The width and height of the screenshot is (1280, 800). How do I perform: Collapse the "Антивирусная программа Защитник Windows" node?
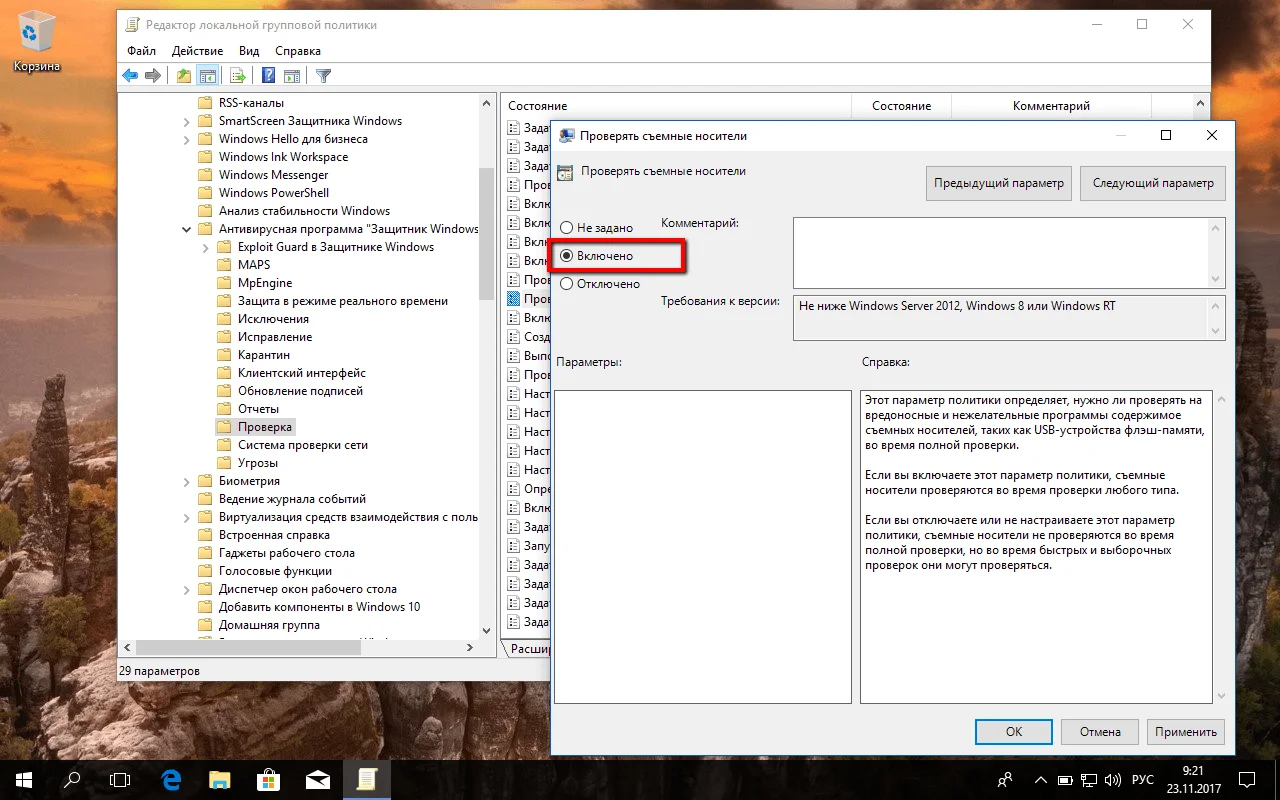coord(187,229)
